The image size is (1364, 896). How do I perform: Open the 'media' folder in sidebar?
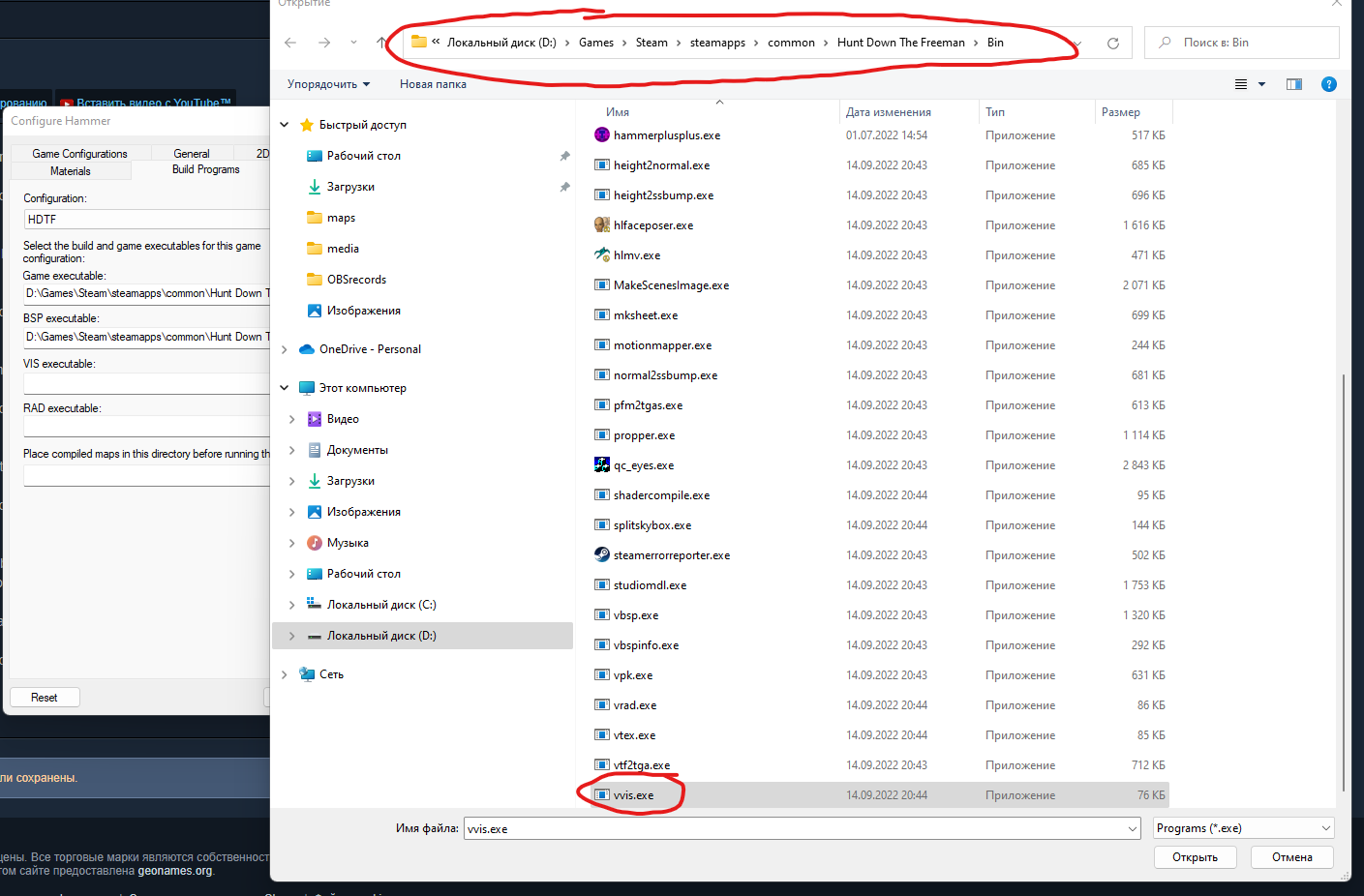point(343,249)
